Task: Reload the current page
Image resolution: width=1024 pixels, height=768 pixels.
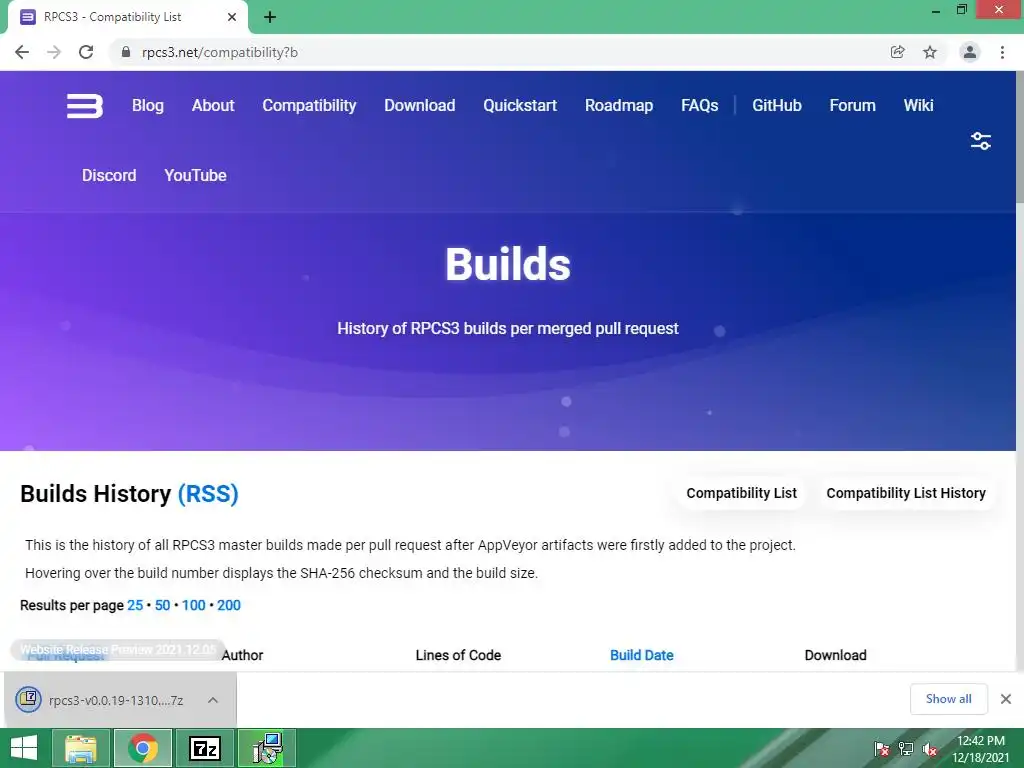Action: click(x=86, y=52)
